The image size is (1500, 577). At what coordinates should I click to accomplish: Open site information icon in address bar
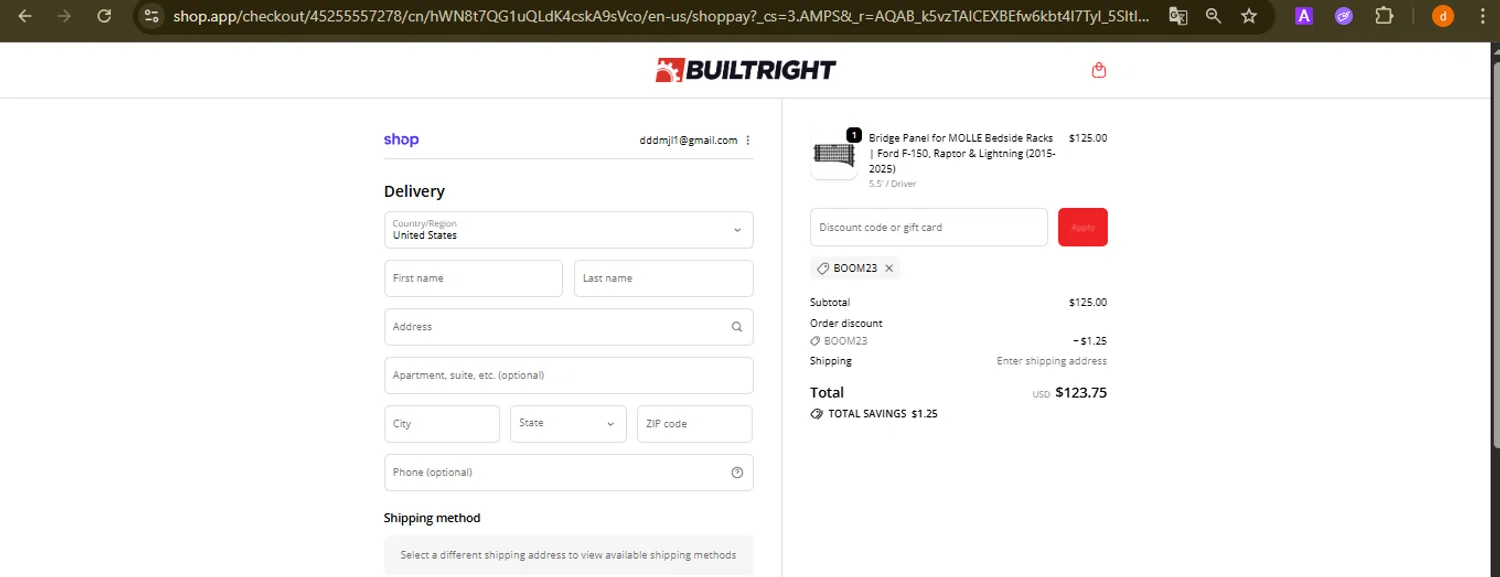point(151,16)
